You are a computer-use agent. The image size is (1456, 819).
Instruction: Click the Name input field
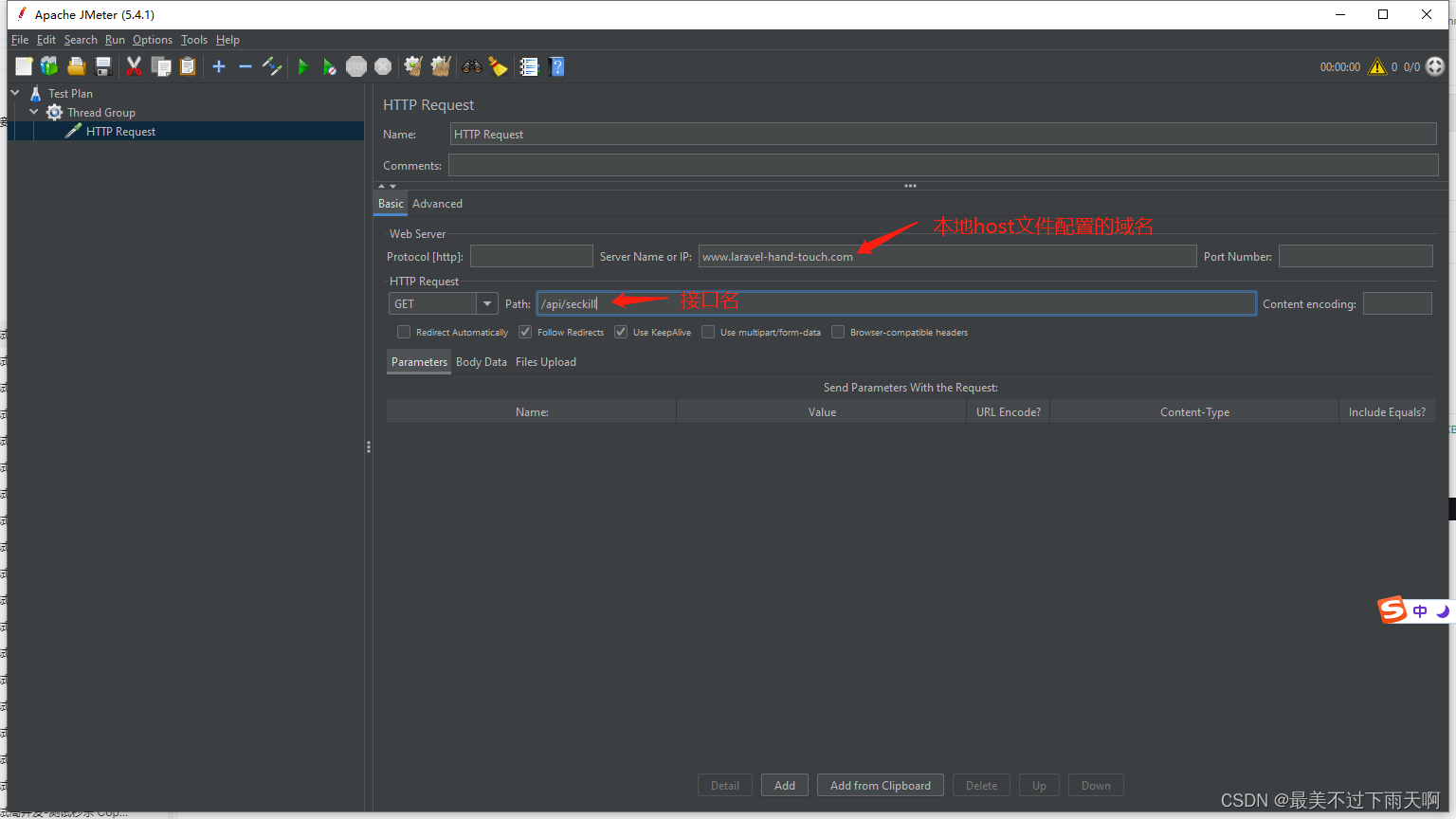coord(943,134)
